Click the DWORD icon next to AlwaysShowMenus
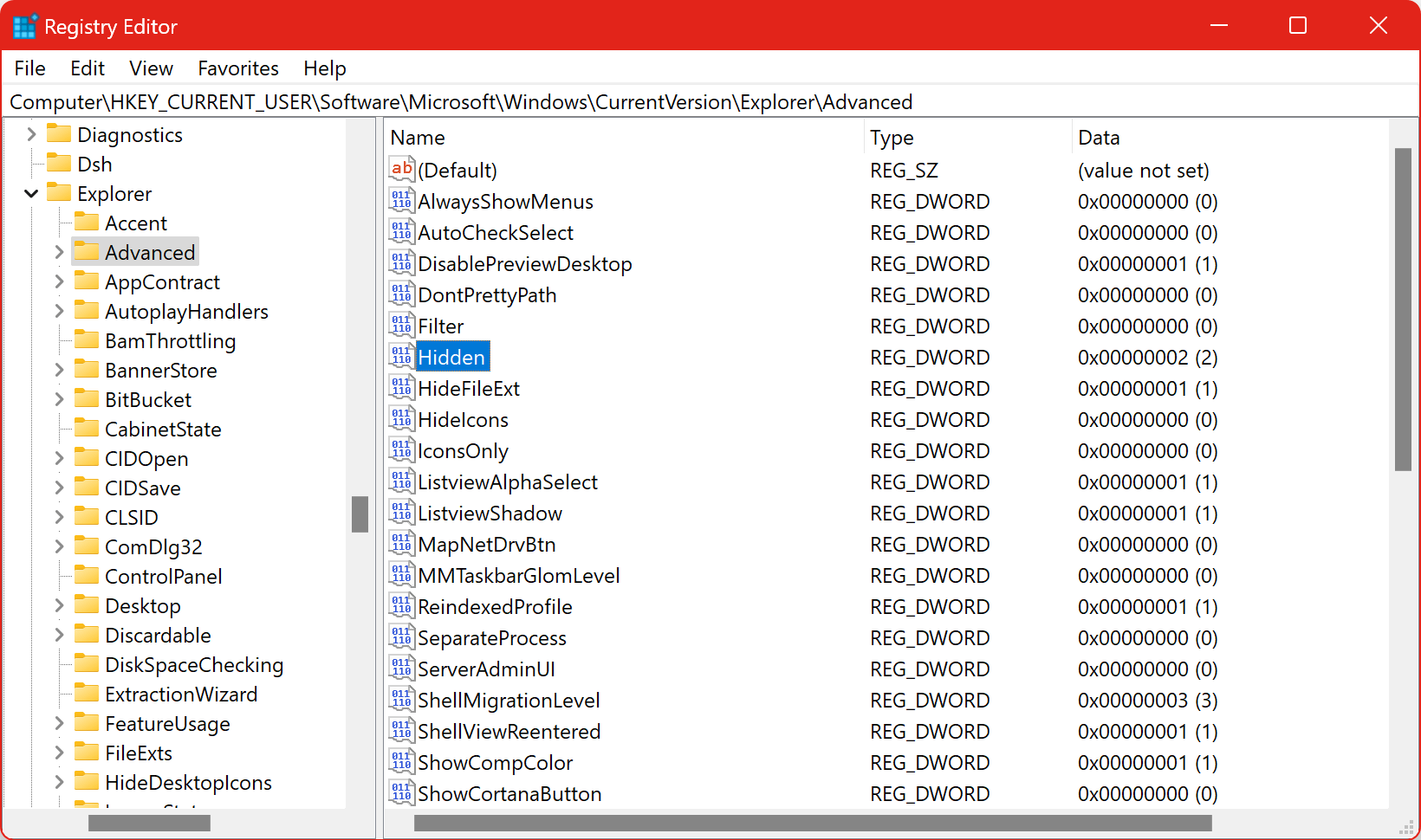The height and width of the screenshot is (840, 1421). pyautogui.click(x=401, y=201)
